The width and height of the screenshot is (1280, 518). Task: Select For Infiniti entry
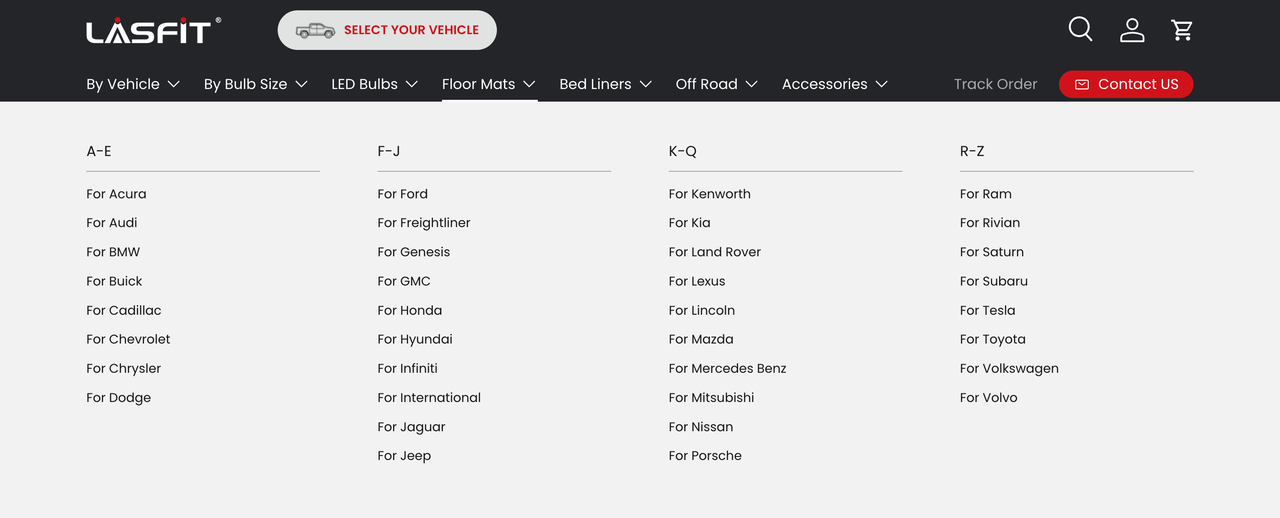click(x=408, y=368)
